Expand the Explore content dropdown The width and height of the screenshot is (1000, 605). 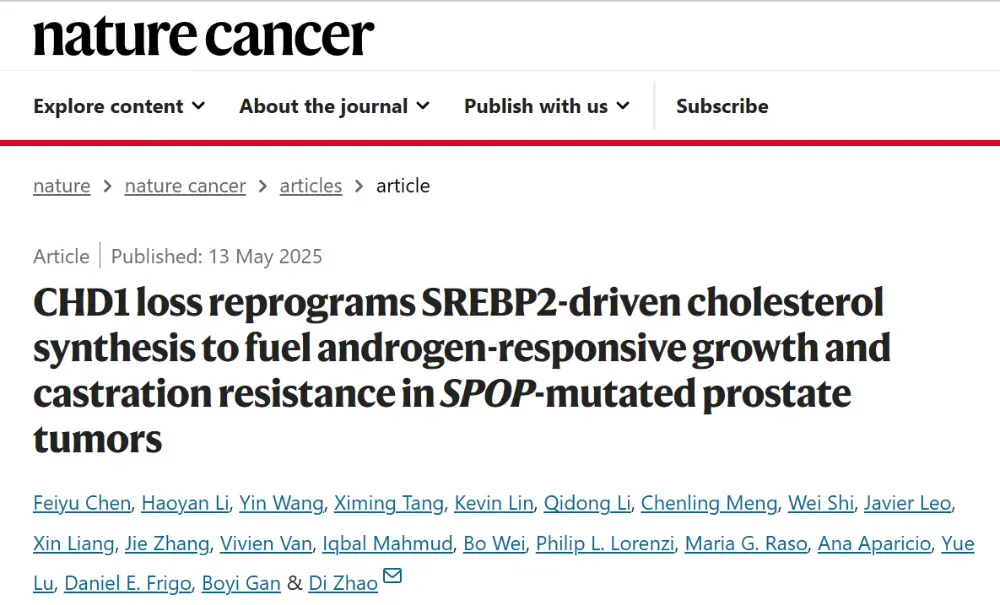click(x=119, y=106)
